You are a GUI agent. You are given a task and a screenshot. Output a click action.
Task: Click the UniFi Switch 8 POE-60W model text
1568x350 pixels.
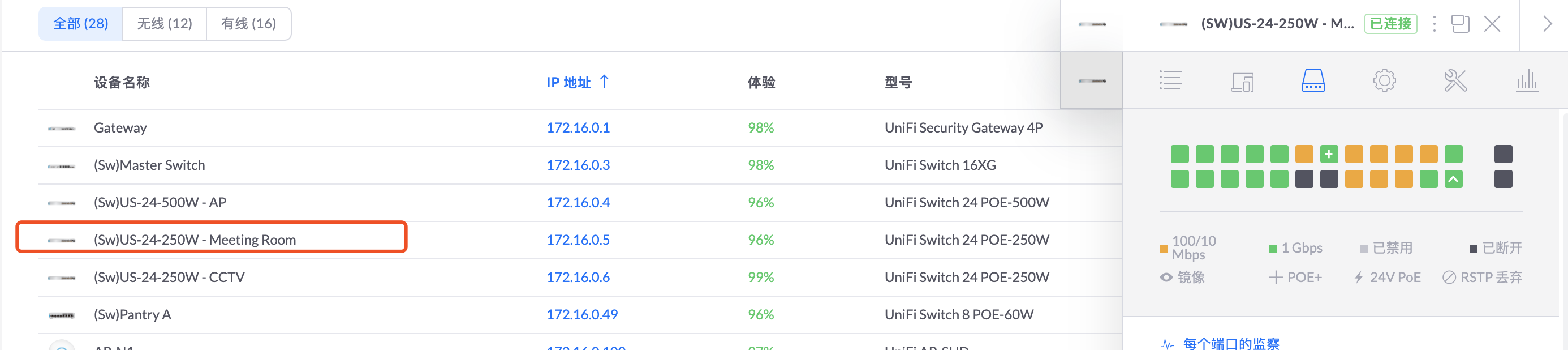pos(959,315)
